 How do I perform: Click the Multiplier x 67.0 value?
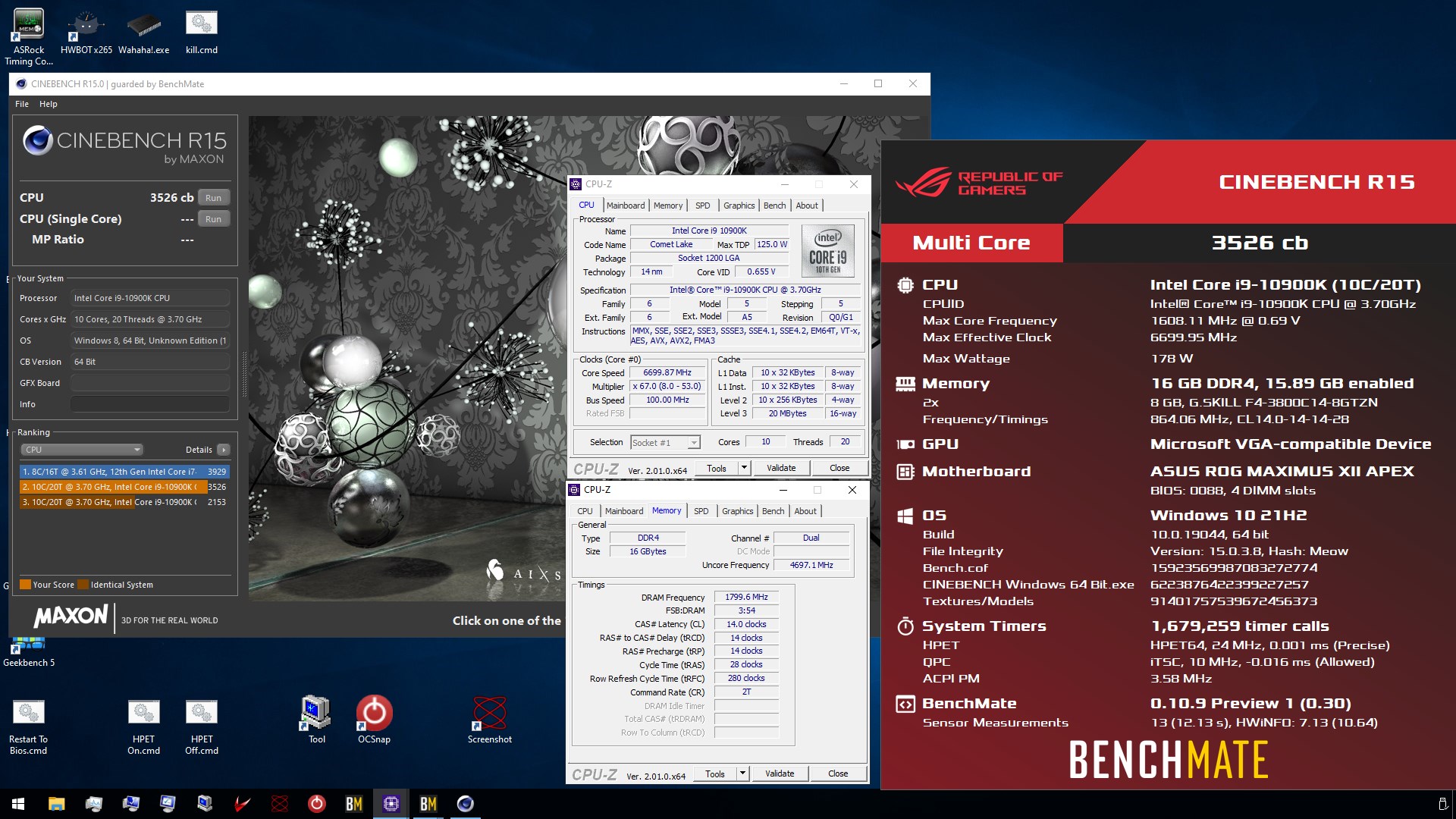pyautogui.click(x=667, y=386)
